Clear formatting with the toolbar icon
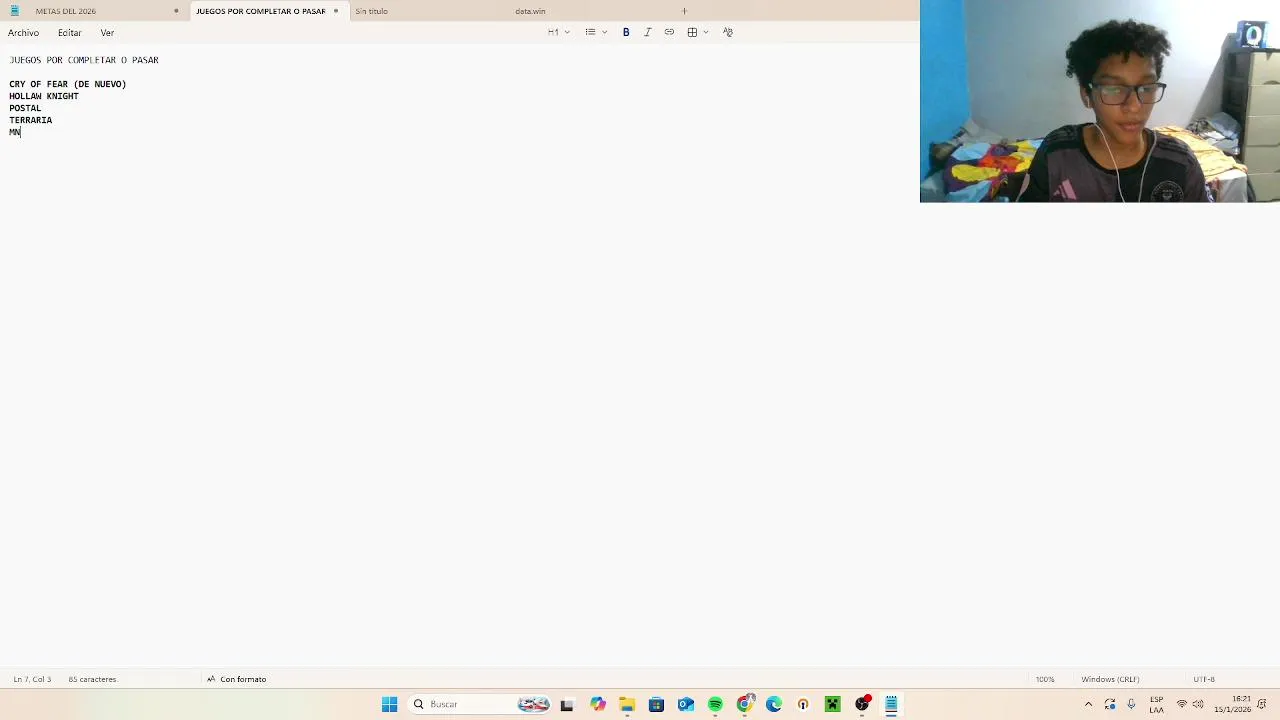Image resolution: width=1280 pixels, height=720 pixels. [x=728, y=32]
